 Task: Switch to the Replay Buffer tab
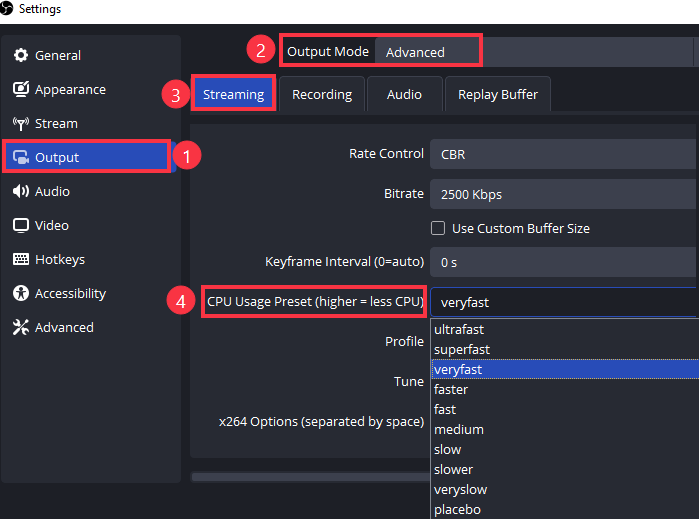[x=498, y=94]
